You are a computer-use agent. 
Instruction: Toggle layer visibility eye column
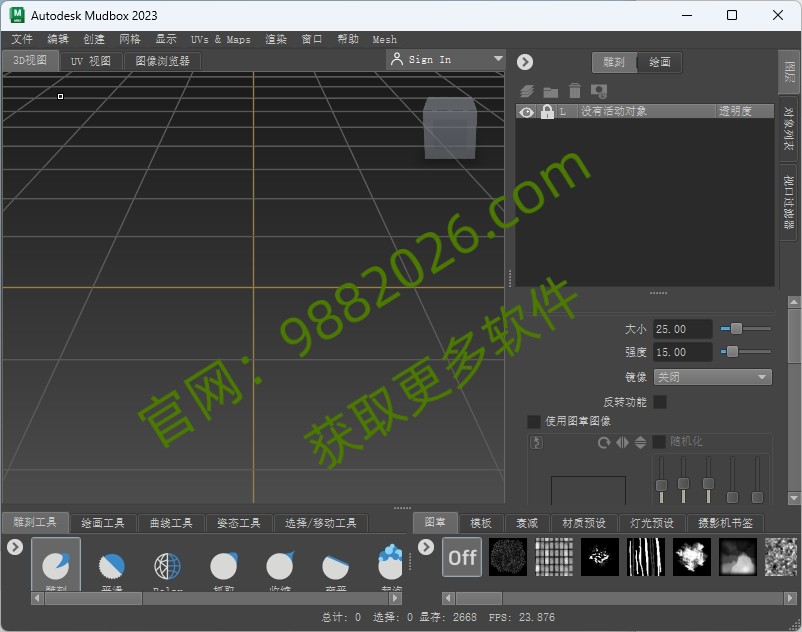[x=526, y=111]
